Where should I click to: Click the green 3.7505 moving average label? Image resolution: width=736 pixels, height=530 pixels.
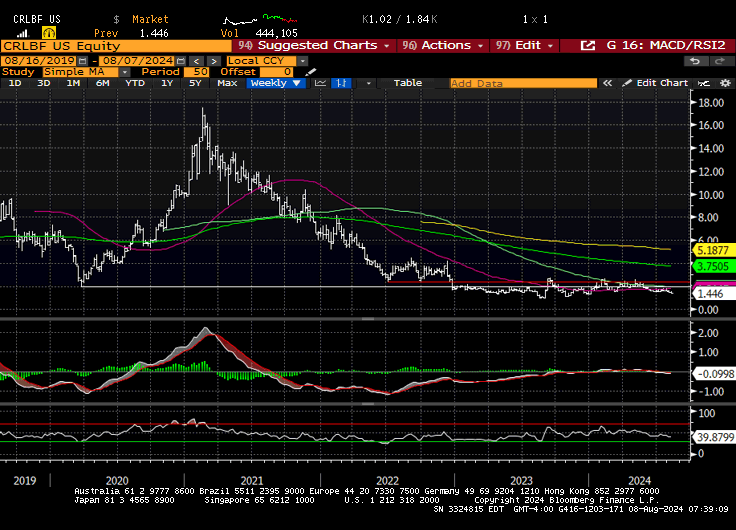[713, 266]
